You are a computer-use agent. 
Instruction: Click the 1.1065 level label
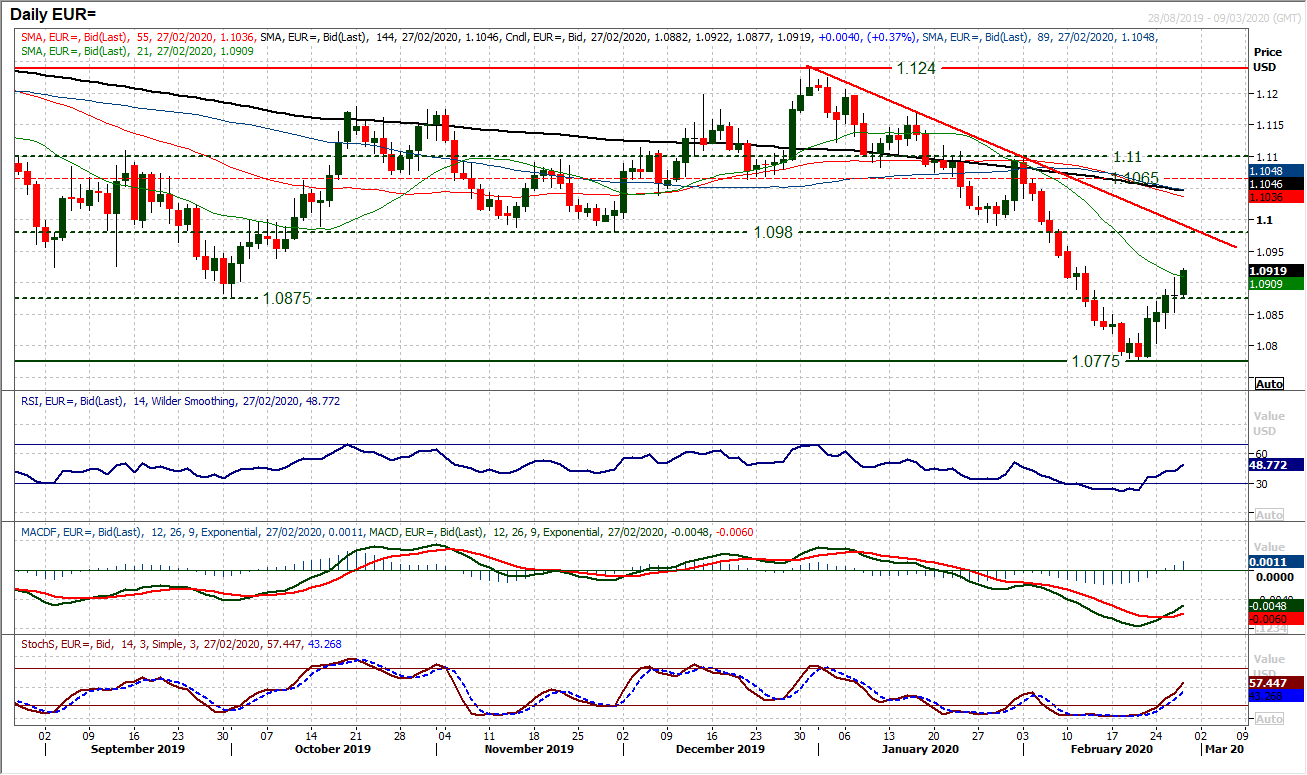pyautogui.click(x=1137, y=177)
